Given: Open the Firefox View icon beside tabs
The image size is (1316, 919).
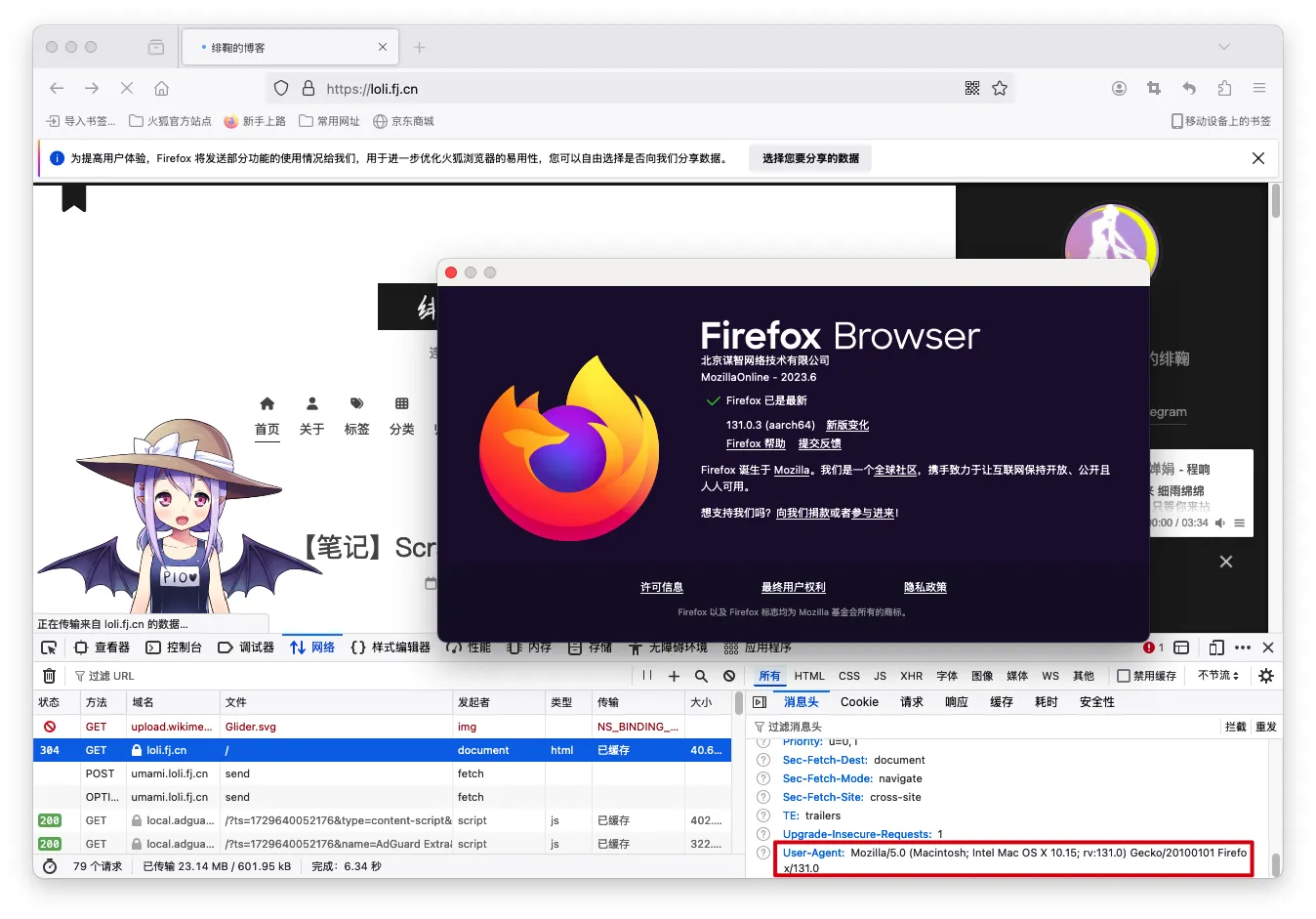Looking at the screenshot, I should pyautogui.click(x=156, y=47).
